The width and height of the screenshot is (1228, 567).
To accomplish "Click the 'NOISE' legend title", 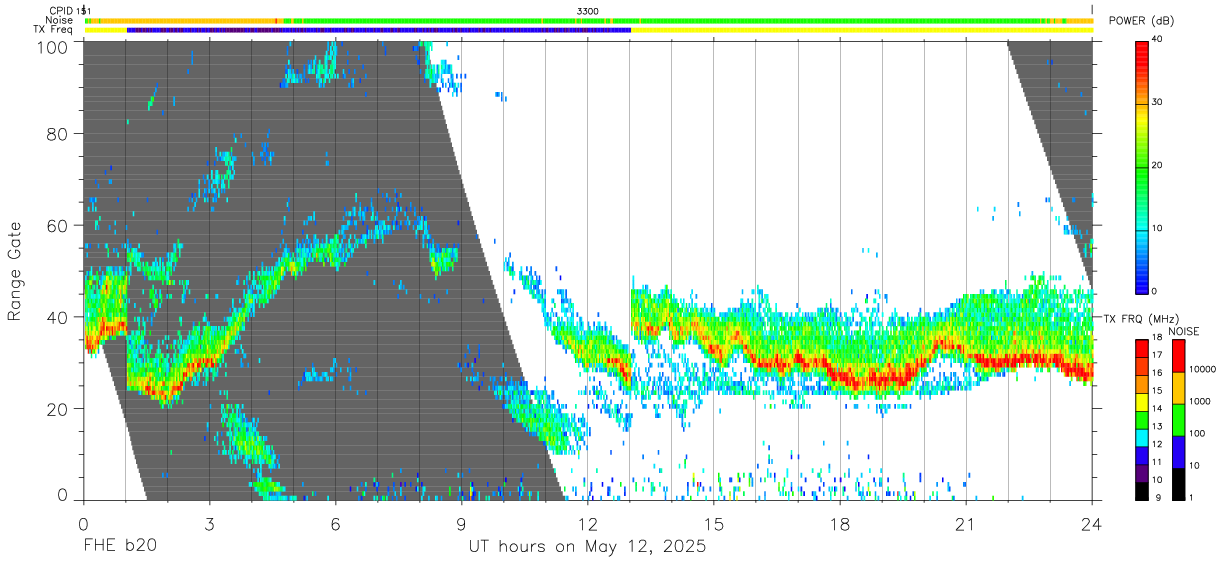I will click(x=1184, y=331).
